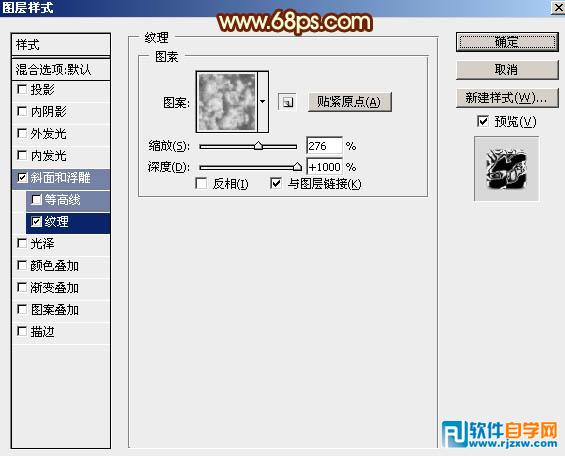Click 贴紧原点 snap to origin button
565x456 pixels.
350,102
